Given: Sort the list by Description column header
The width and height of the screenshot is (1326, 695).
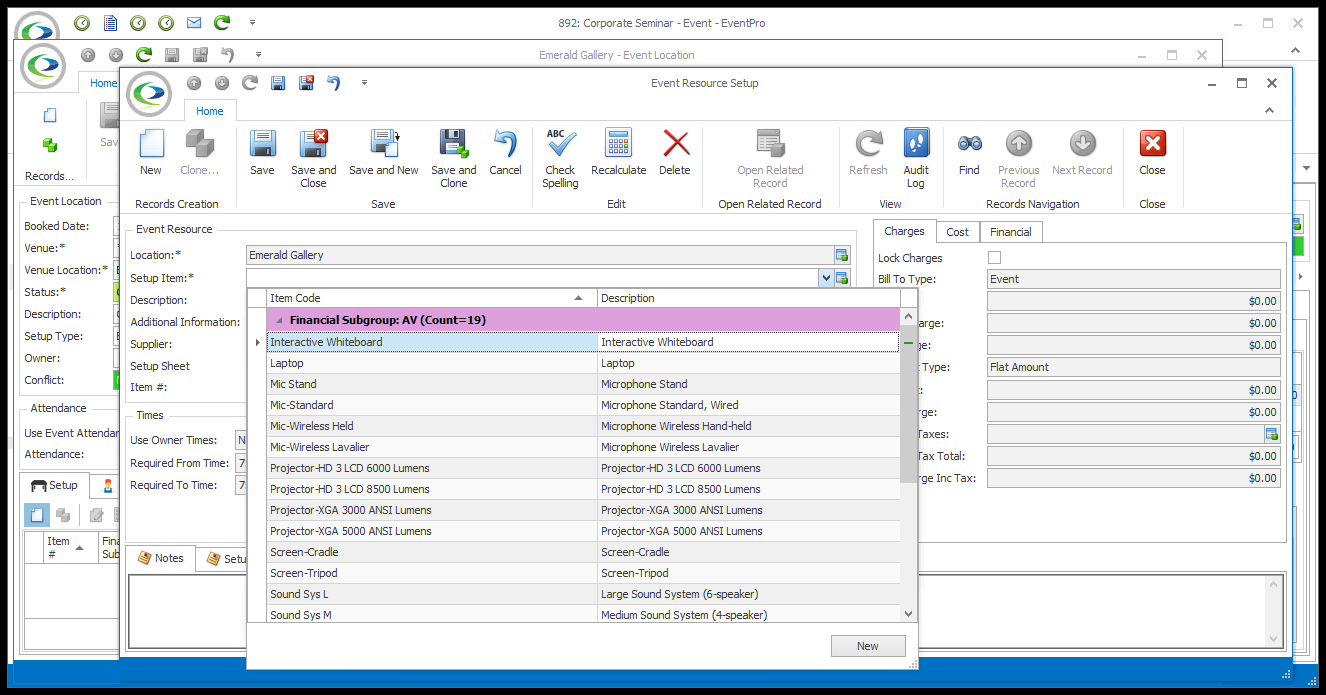Looking at the screenshot, I should pos(748,298).
